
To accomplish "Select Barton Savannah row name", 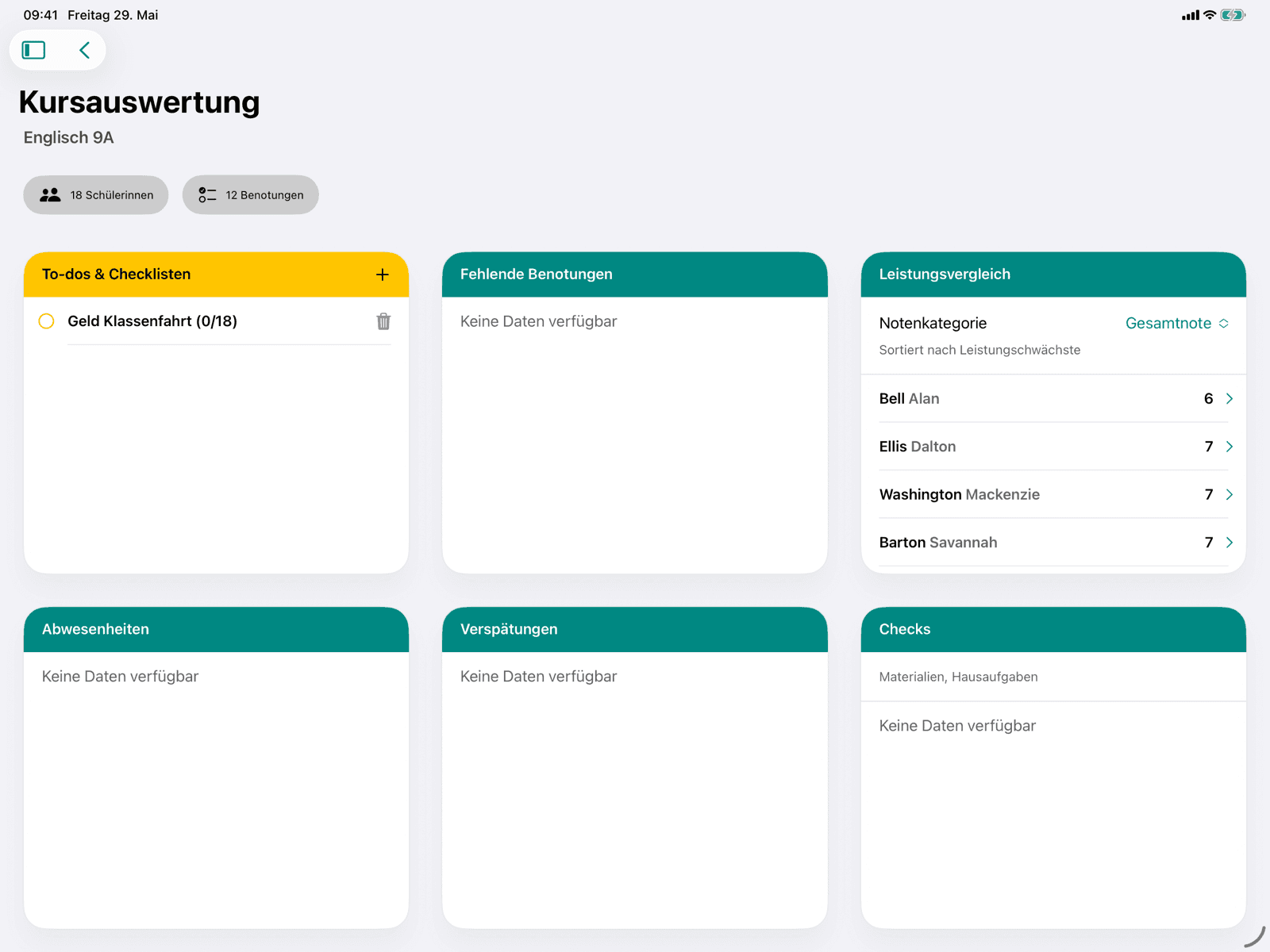I will coord(938,543).
